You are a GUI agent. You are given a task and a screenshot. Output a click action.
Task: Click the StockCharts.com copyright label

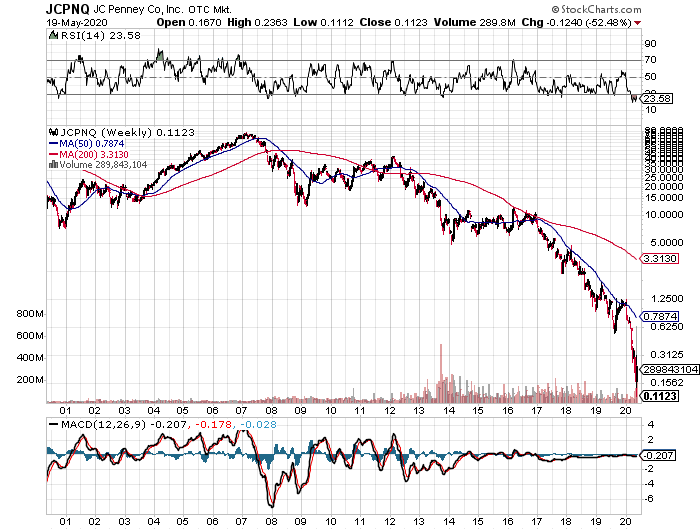coord(597,9)
